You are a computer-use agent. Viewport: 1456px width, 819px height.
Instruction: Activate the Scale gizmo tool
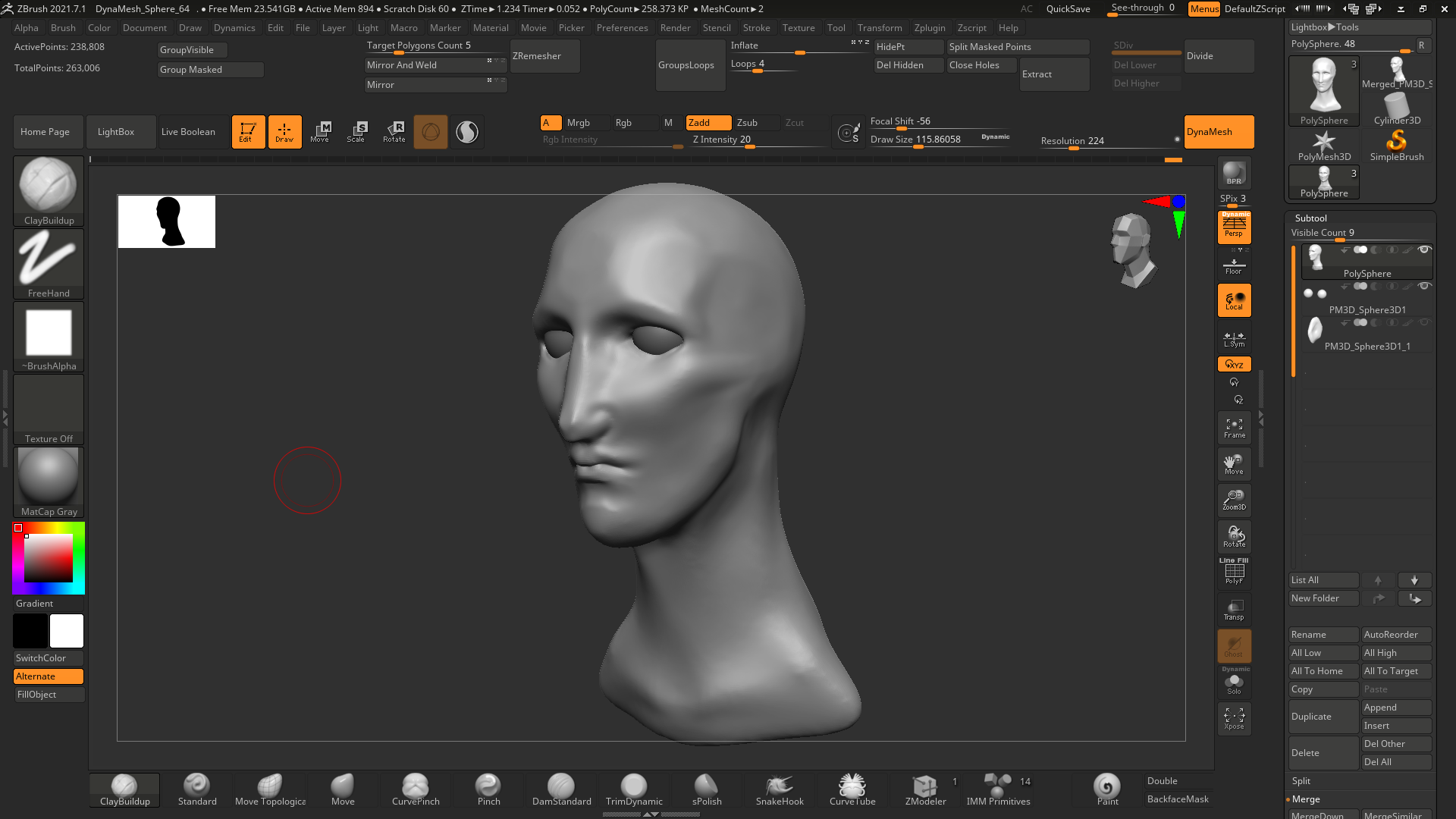[356, 131]
